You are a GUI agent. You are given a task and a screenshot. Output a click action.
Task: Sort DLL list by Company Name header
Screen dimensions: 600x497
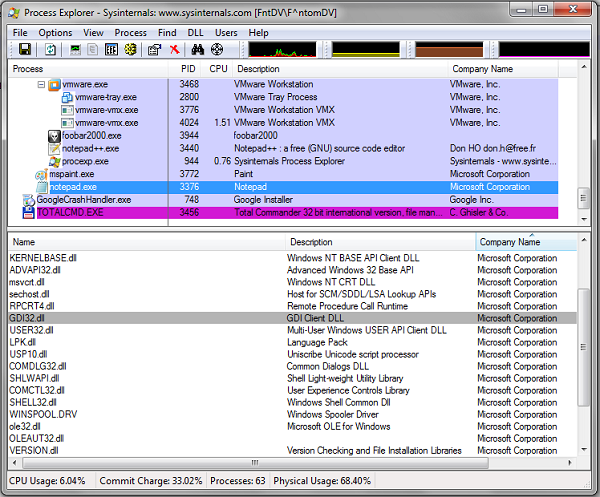(x=526, y=242)
